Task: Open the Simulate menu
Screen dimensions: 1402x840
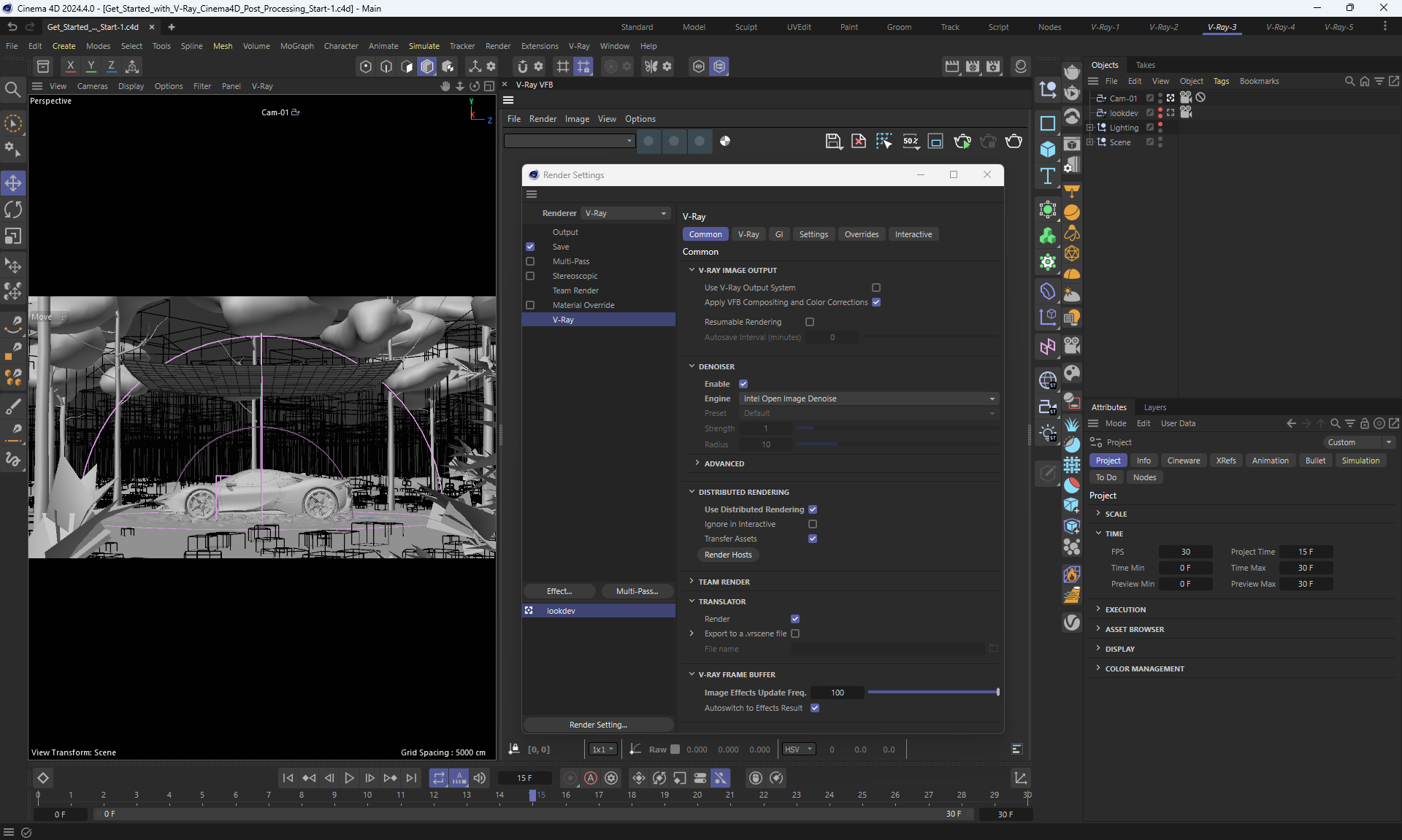Action: (x=424, y=46)
